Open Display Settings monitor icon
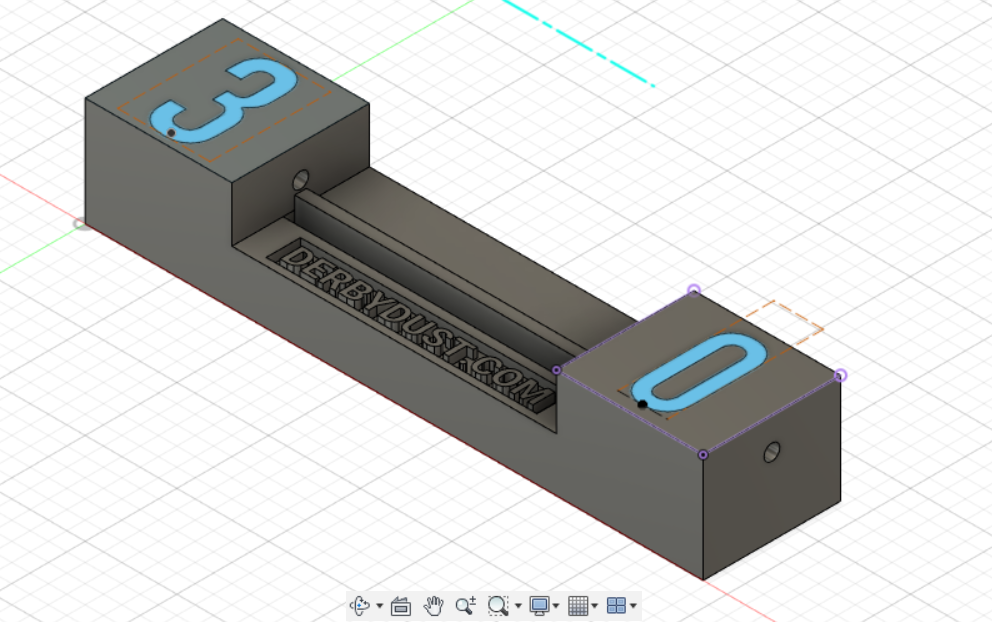This screenshot has height=622, width=992. click(x=540, y=605)
